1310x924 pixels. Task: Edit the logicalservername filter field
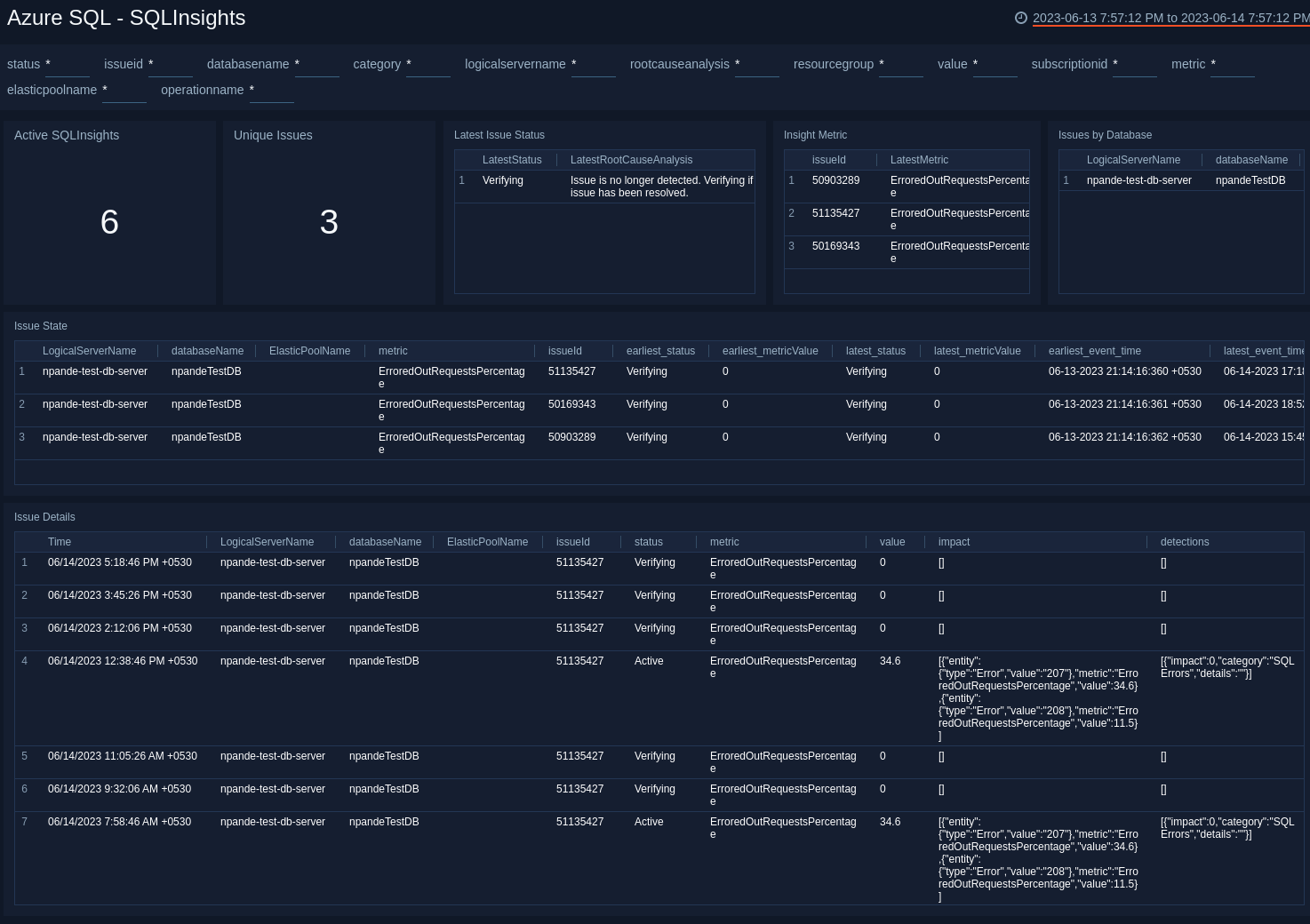594,65
